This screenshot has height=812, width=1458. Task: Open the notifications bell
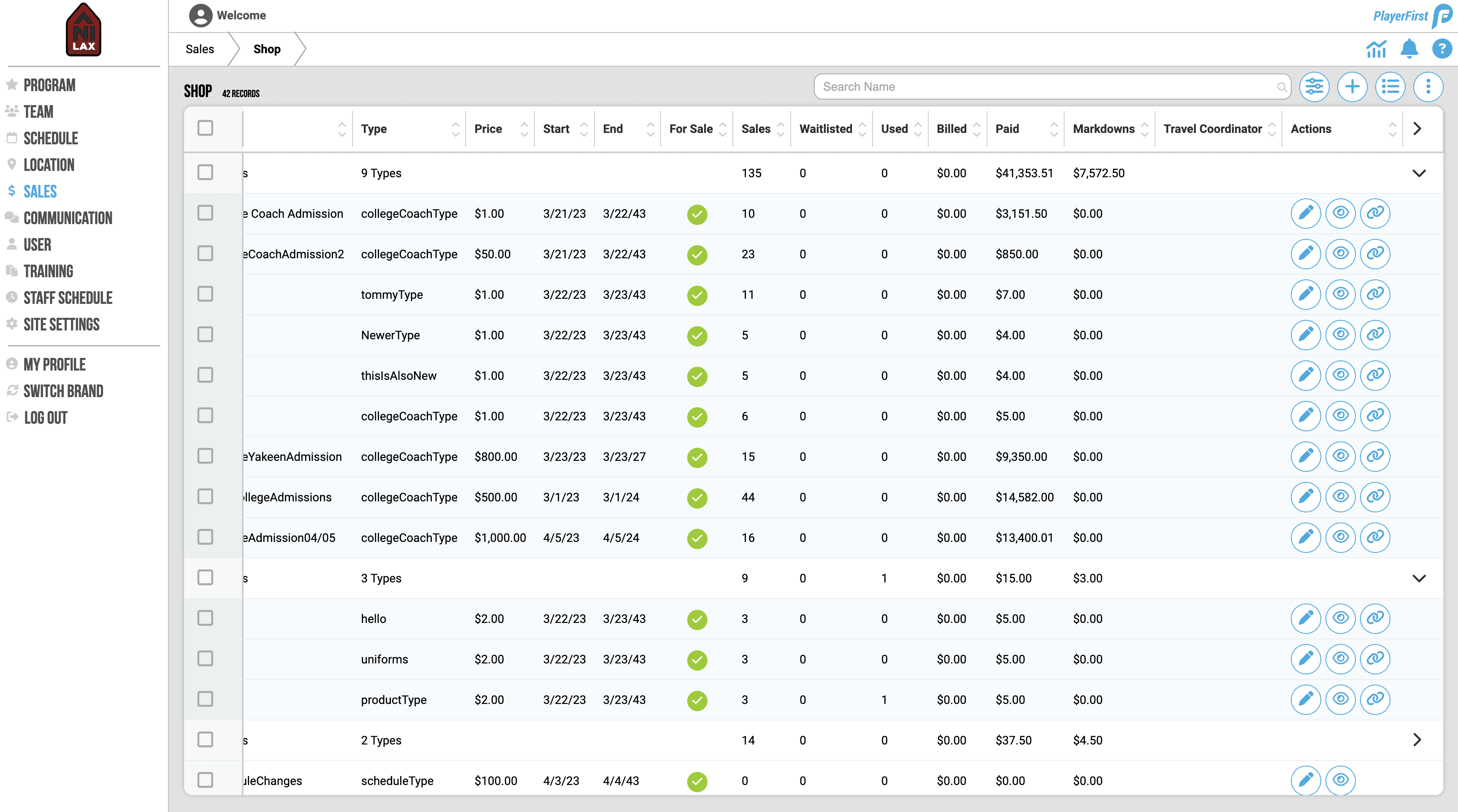(x=1409, y=49)
